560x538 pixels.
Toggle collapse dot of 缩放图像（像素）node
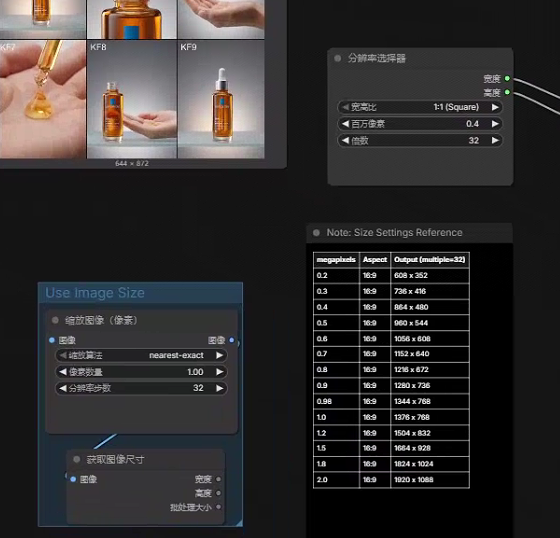[55, 320]
